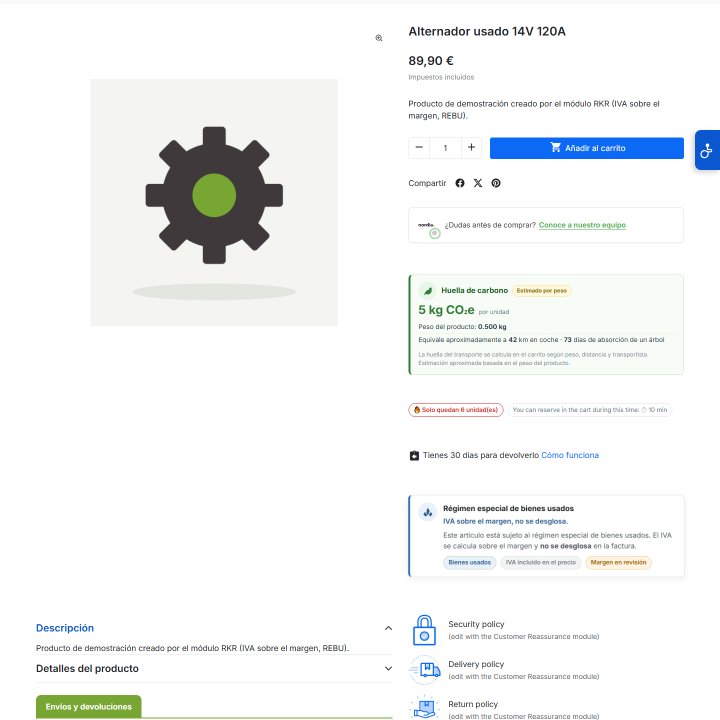720x720 pixels.
Task: Click the product title 'Alternador usado 14V 120A'
Action: (x=487, y=32)
